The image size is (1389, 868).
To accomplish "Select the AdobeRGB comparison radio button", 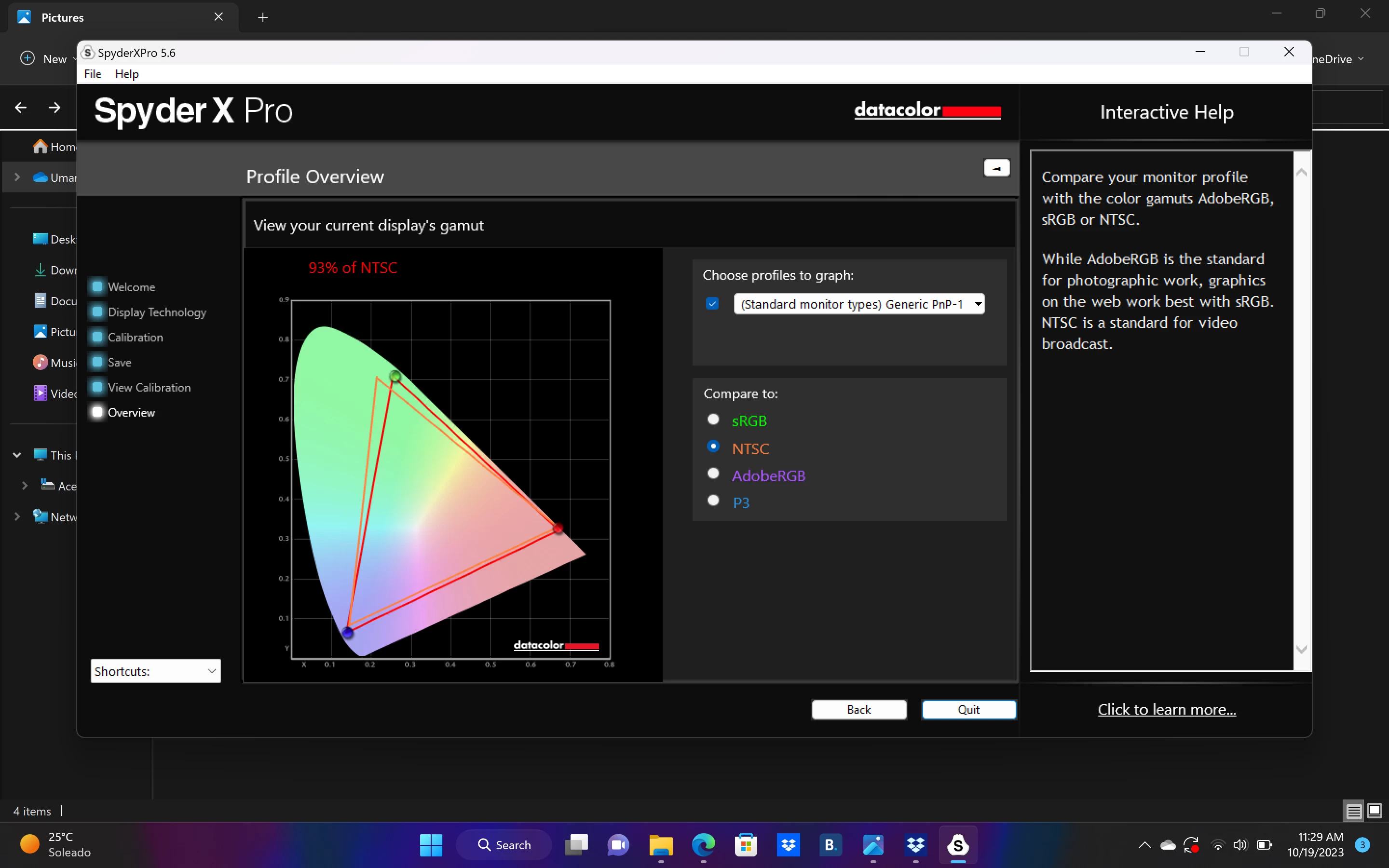I will (713, 474).
